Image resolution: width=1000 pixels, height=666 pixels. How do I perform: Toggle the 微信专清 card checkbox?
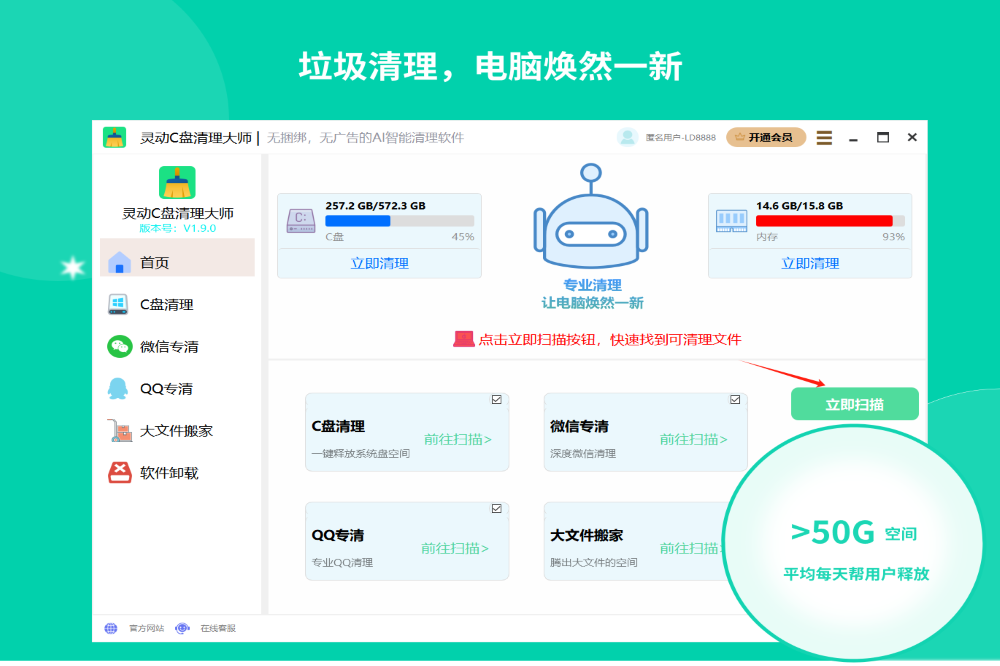(x=735, y=399)
